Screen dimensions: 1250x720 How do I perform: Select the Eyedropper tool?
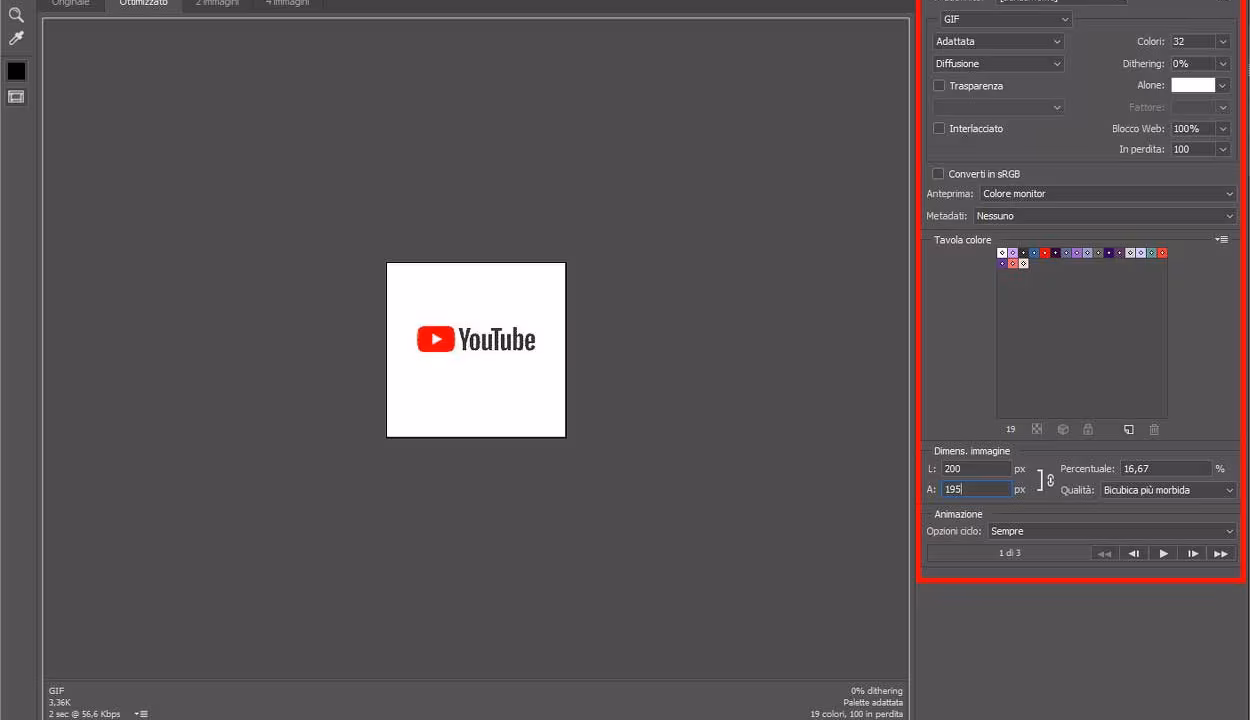point(15,38)
